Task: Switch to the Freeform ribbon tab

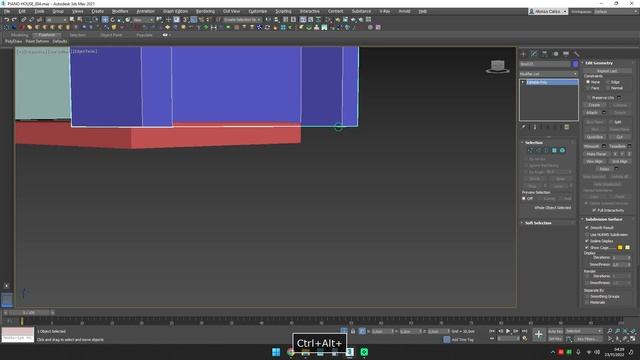Action: pos(47,35)
